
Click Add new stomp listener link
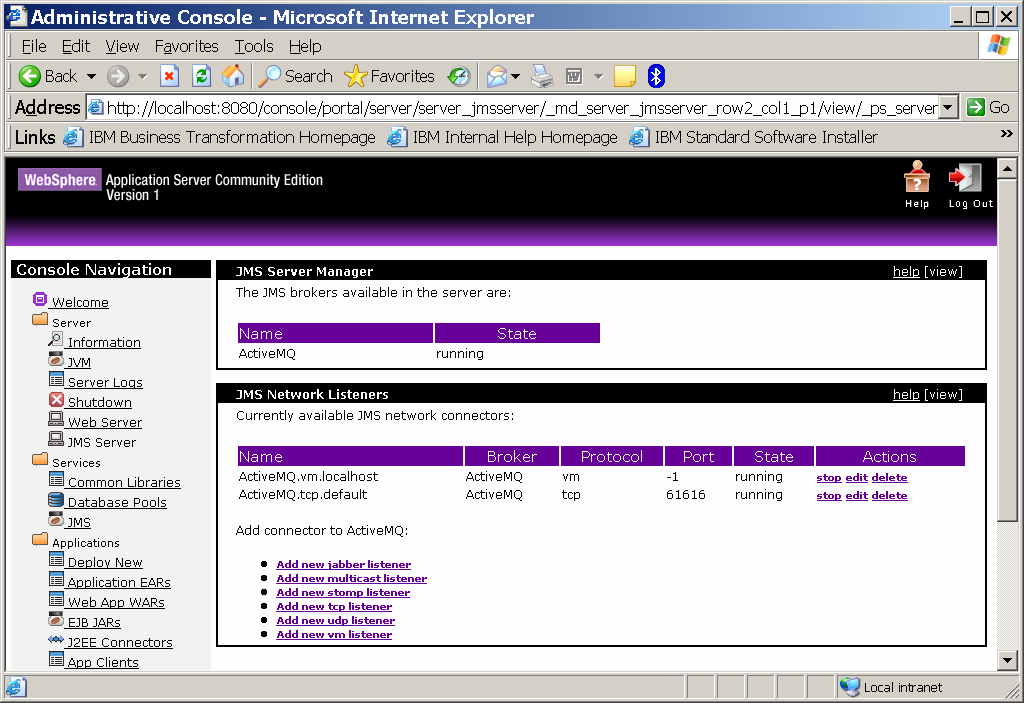tap(343, 592)
